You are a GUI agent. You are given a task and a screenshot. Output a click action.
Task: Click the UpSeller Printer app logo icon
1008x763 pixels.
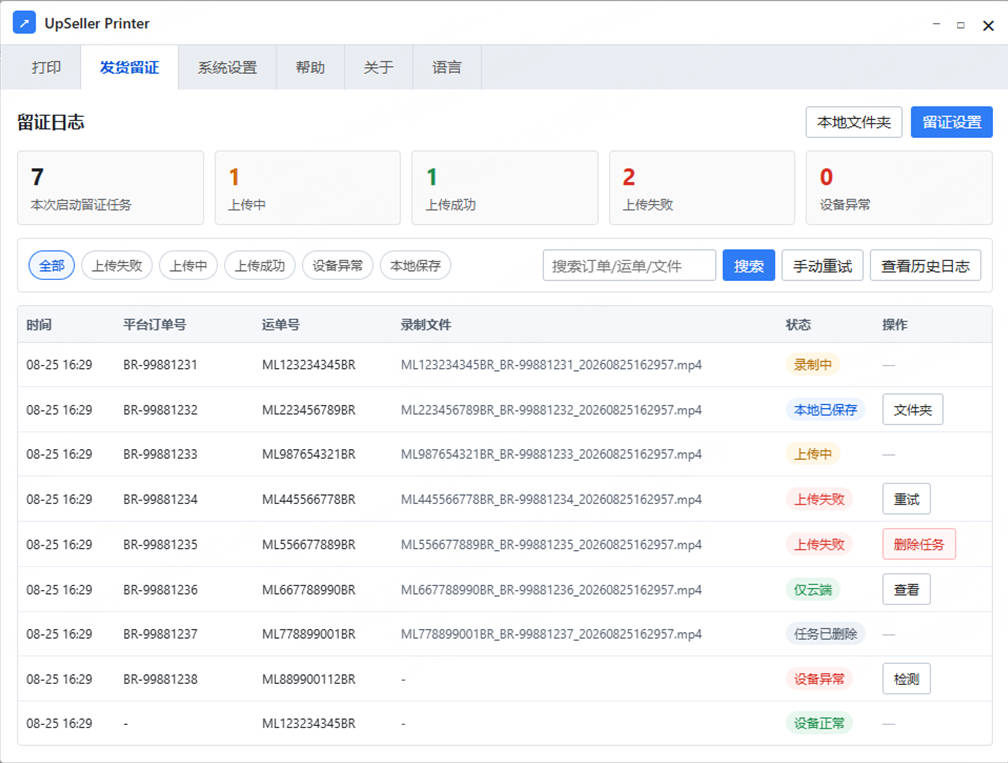24,23
